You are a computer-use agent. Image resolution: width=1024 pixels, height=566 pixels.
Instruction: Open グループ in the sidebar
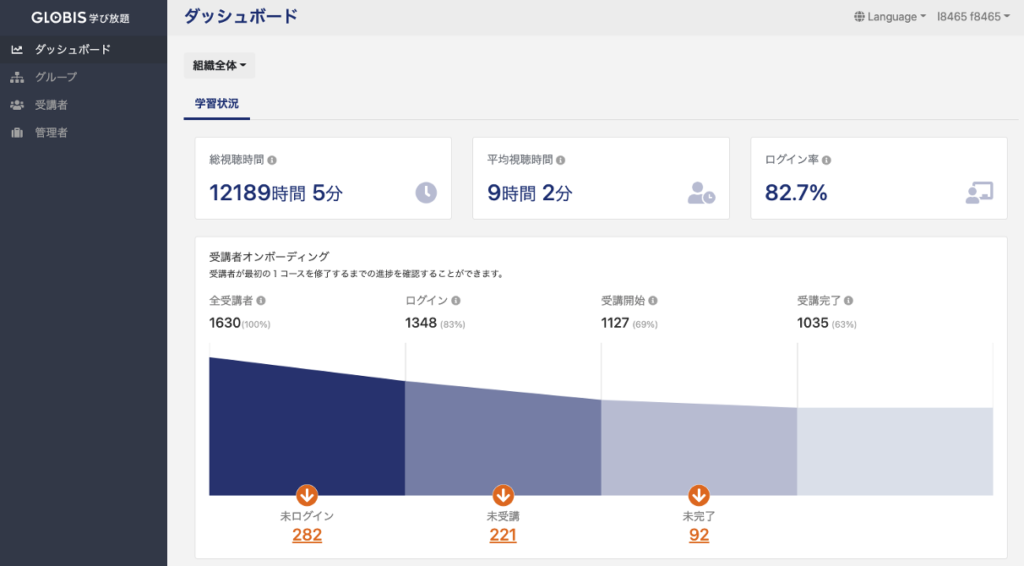click(56, 77)
